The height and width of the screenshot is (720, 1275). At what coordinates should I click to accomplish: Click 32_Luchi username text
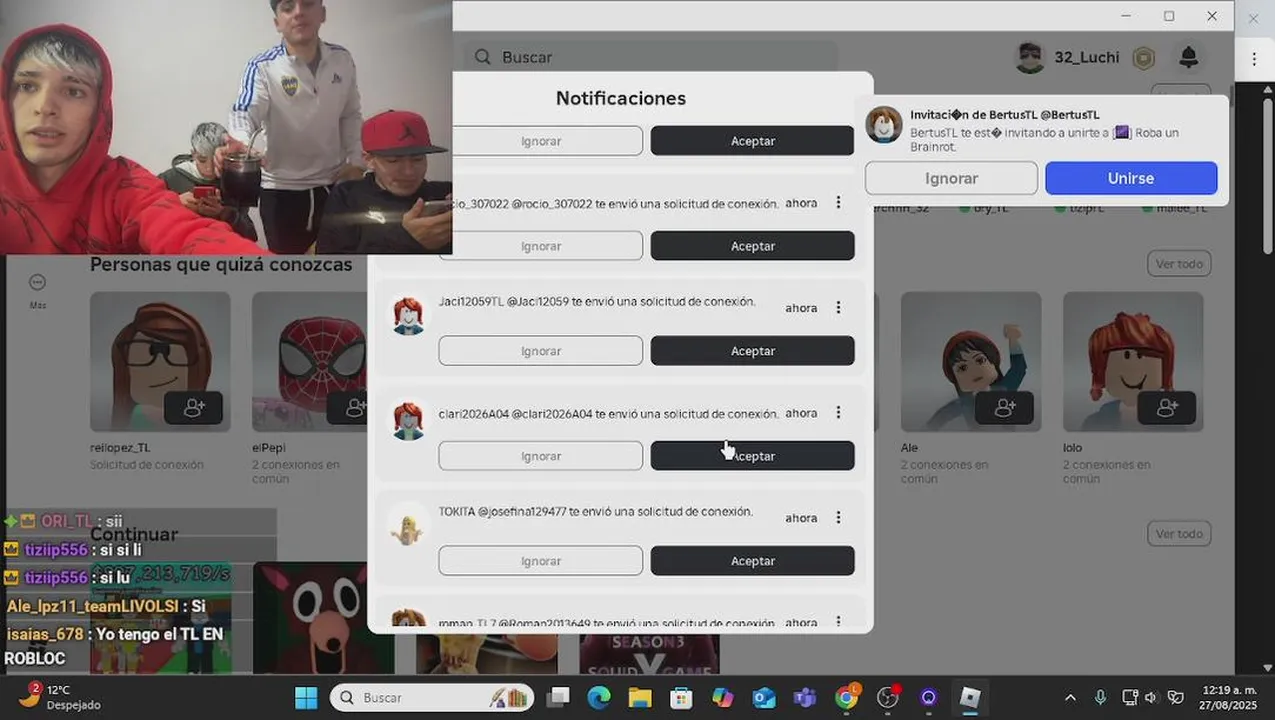[1087, 58]
